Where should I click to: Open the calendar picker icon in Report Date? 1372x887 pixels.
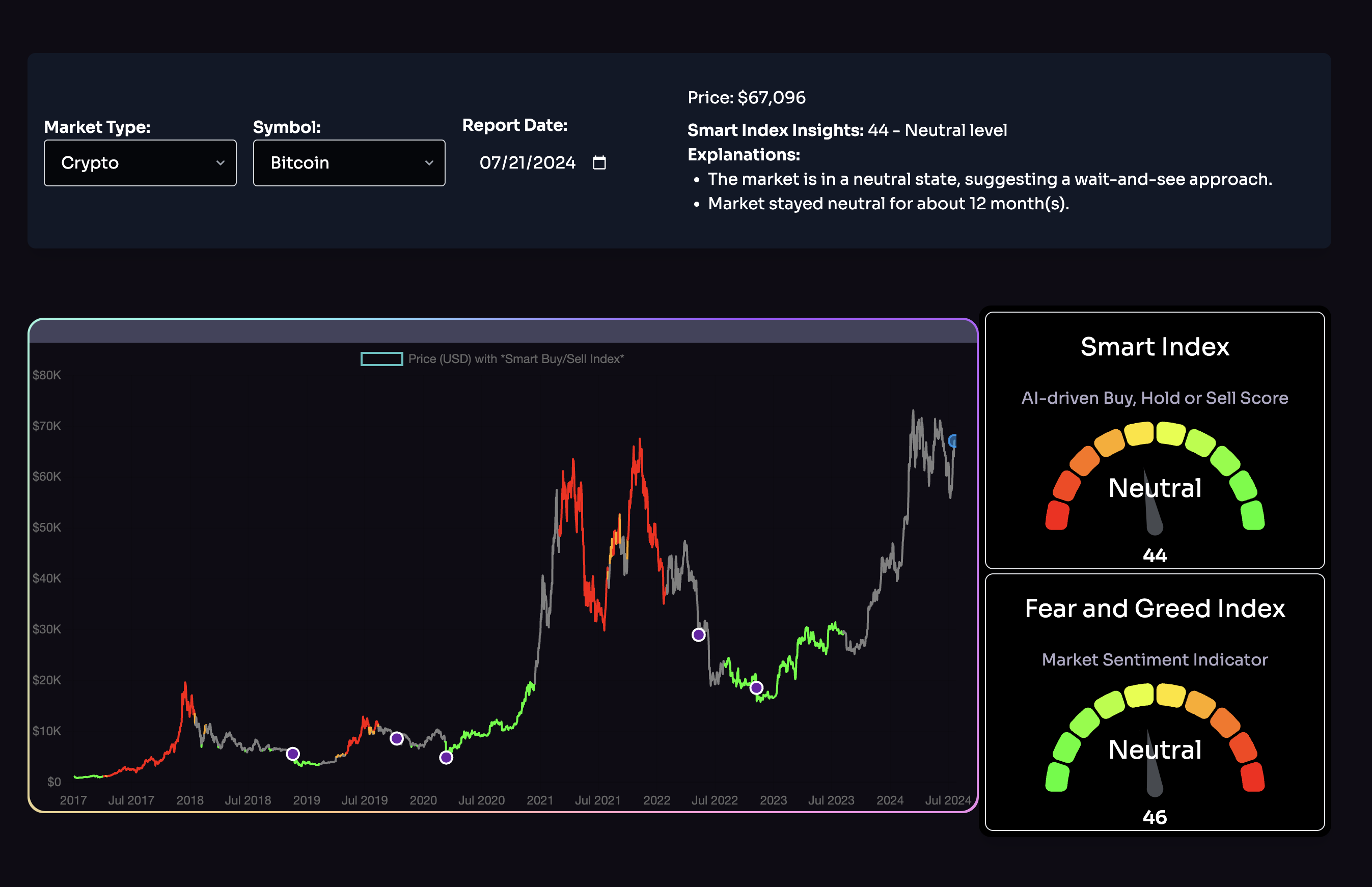pos(599,163)
